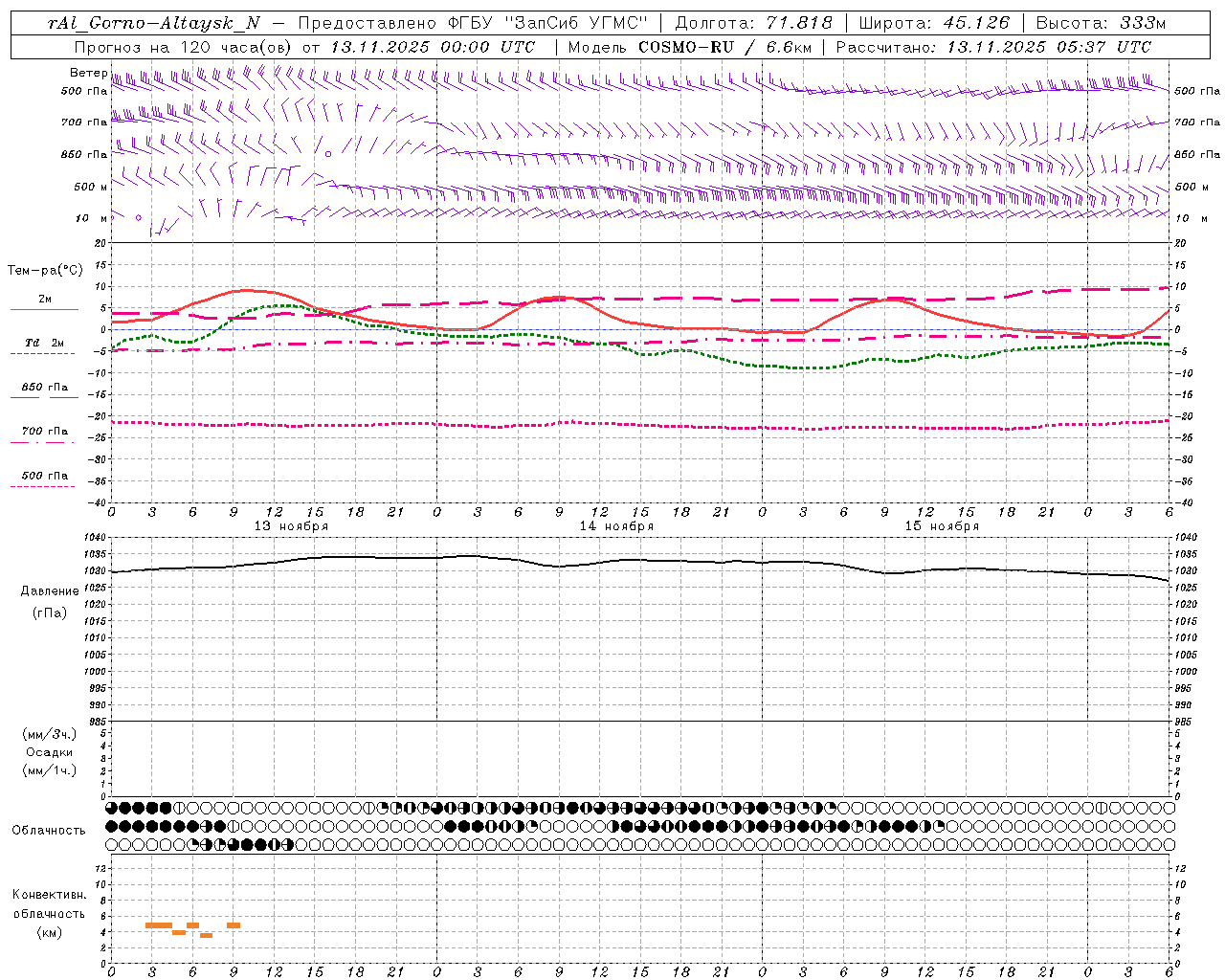Click the (мм/1ч.) precipitation unit label
This screenshot has height=980, width=1225.
[x=50, y=770]
